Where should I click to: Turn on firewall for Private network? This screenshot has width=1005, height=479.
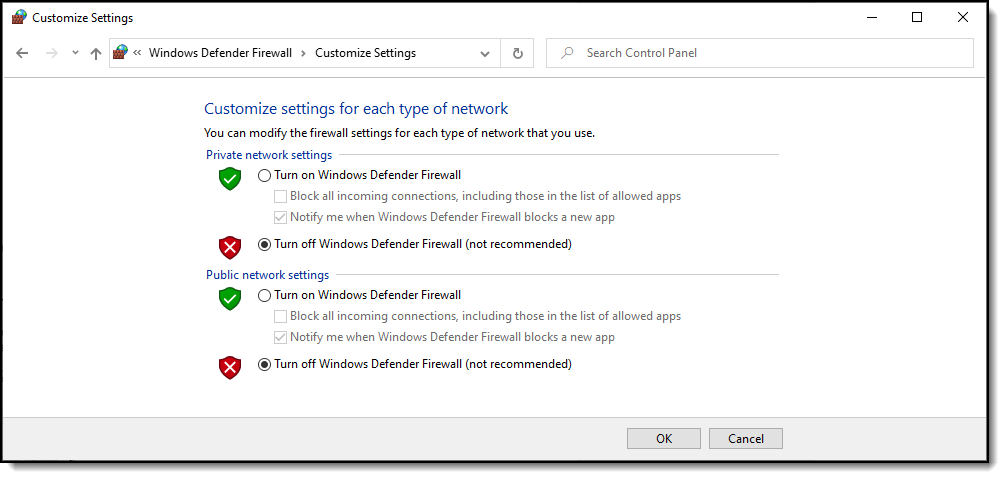(264, 175)
